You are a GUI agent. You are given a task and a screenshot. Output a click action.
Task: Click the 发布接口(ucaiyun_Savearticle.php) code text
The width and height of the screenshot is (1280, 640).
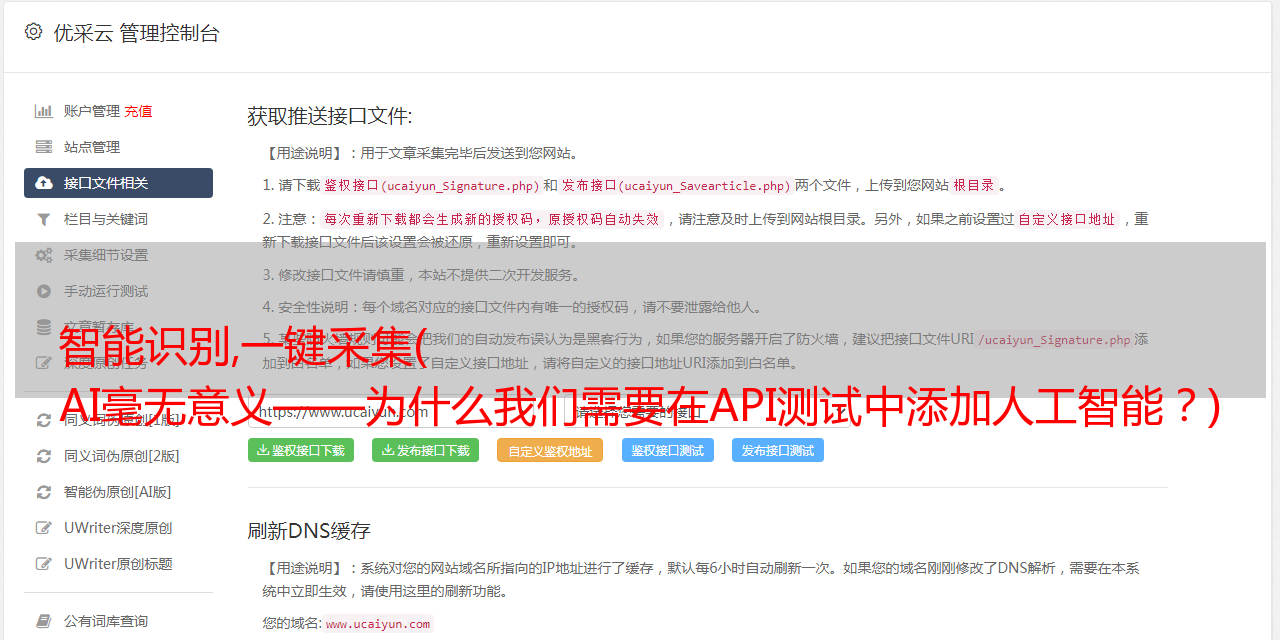[x=676, y=185]
